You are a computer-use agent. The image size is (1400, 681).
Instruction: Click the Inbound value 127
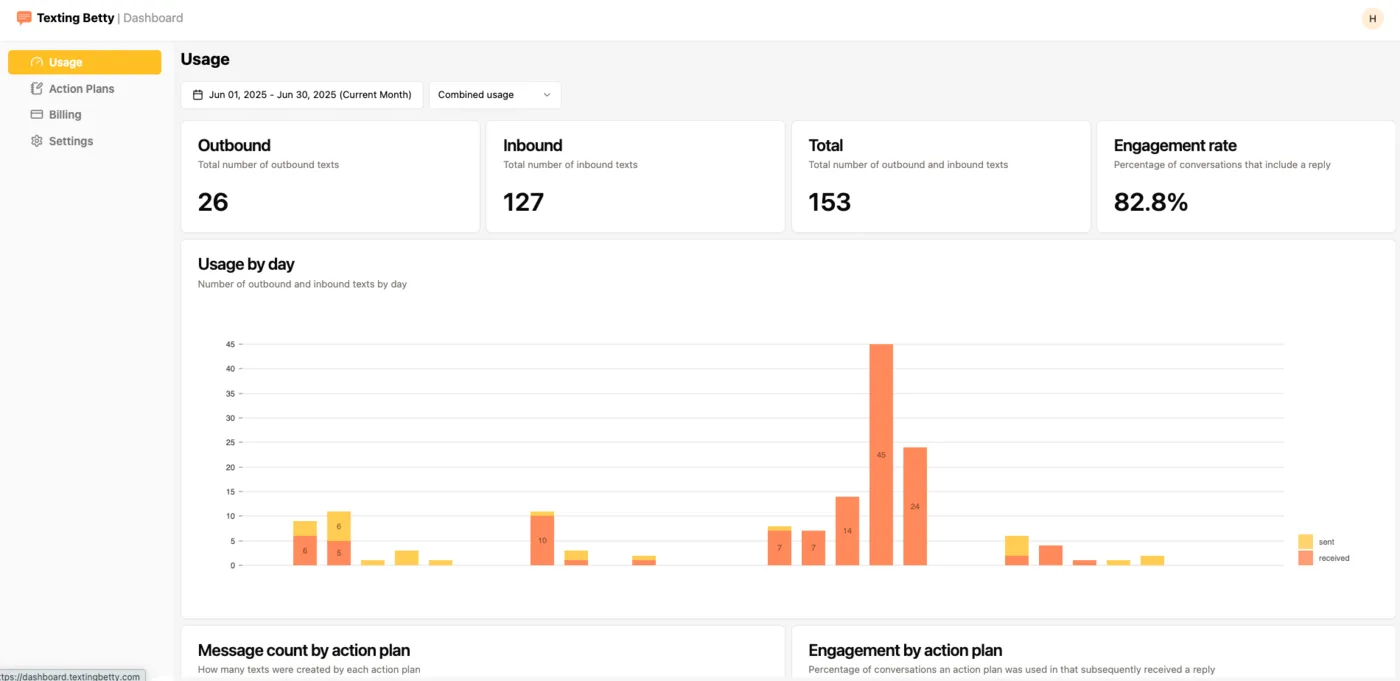[523, 202]
